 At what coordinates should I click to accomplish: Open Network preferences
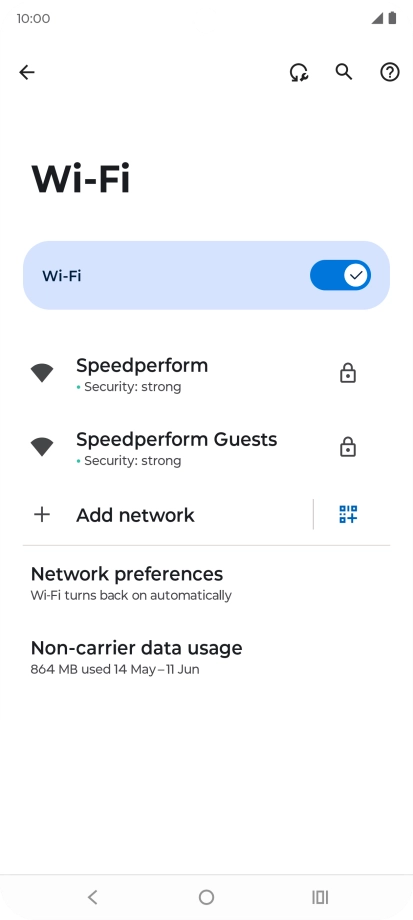click(206, 583)
